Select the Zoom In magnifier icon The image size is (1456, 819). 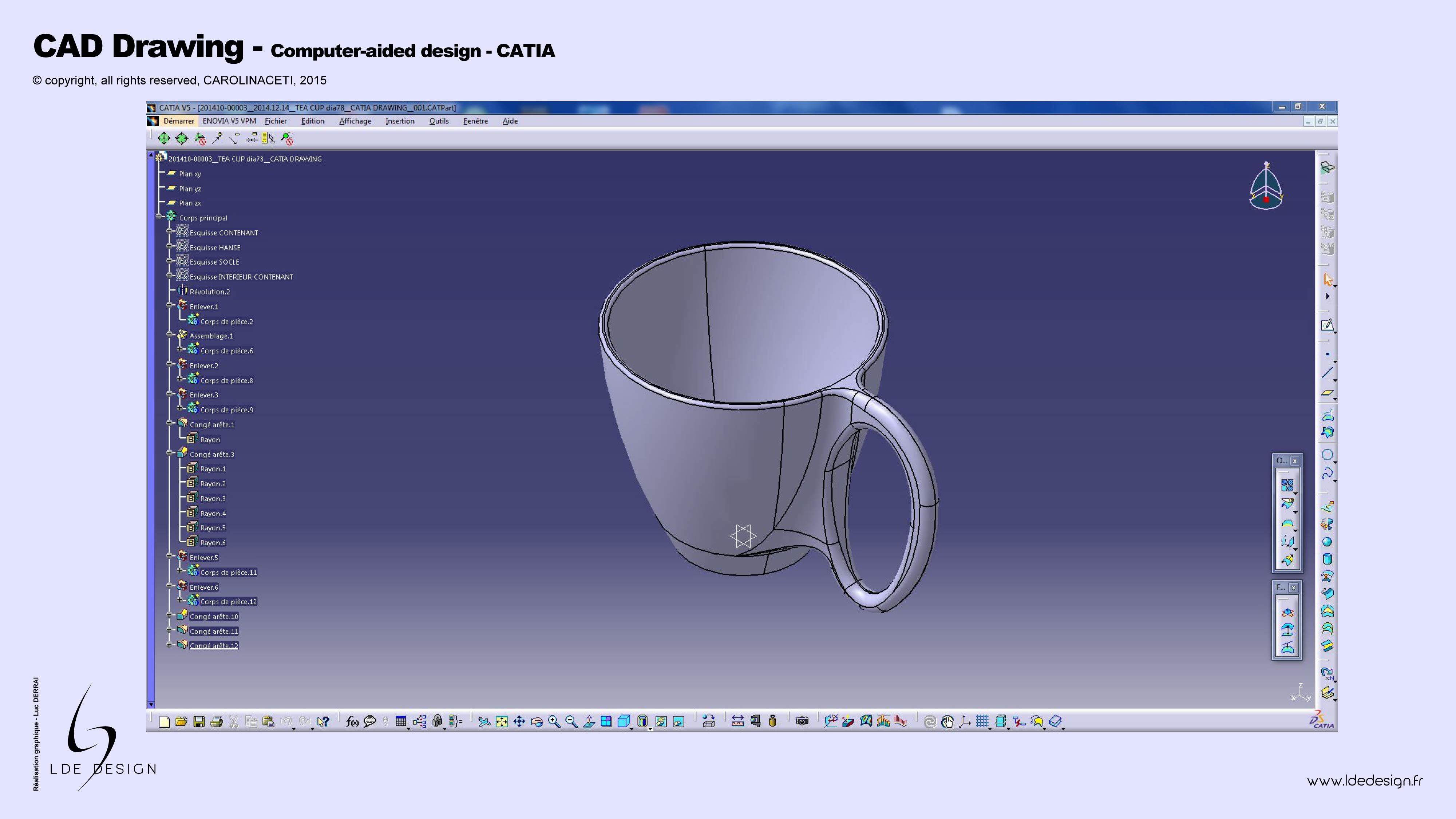554,722
